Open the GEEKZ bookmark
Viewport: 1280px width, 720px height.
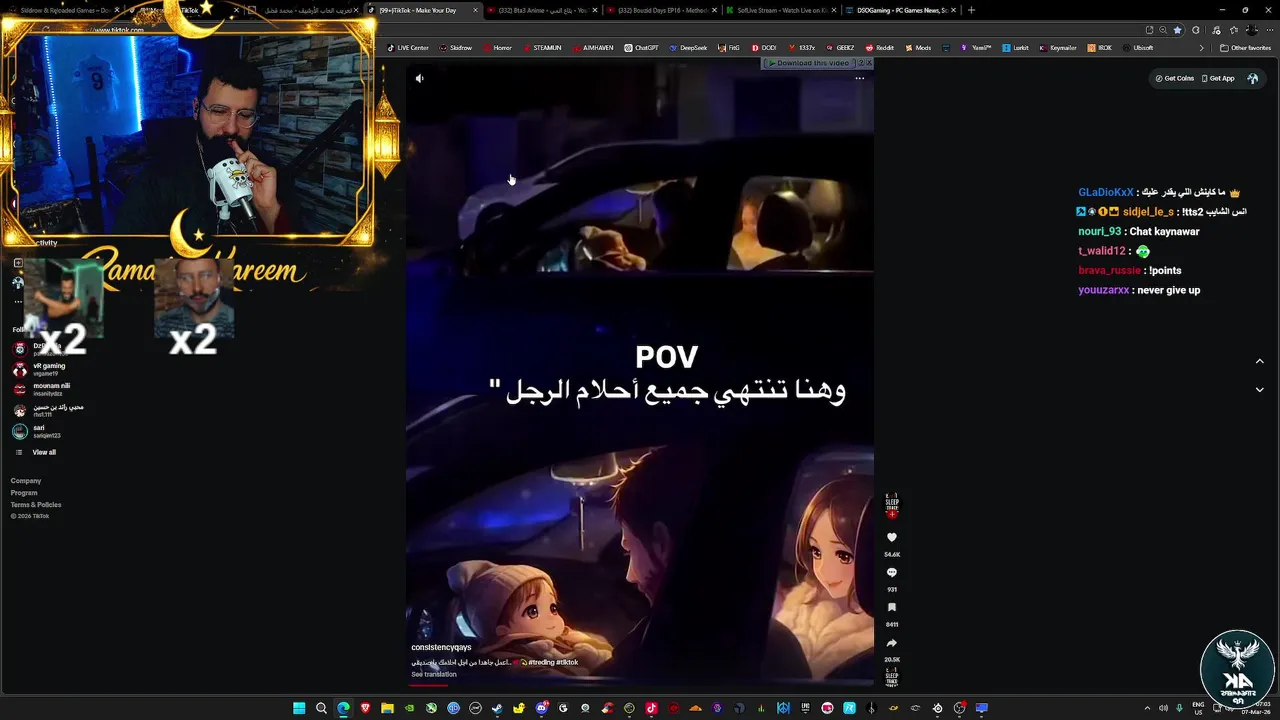coord(840,48)
